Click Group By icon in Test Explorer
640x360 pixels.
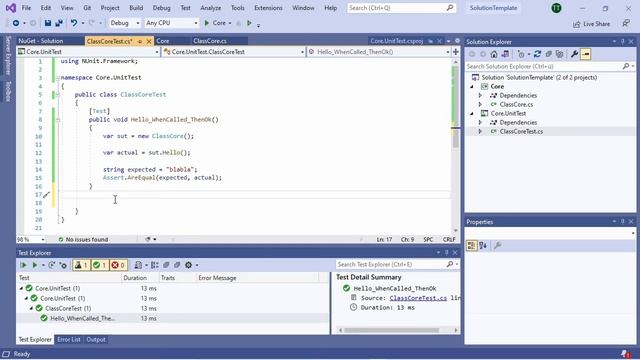click(x=155, y=265)
